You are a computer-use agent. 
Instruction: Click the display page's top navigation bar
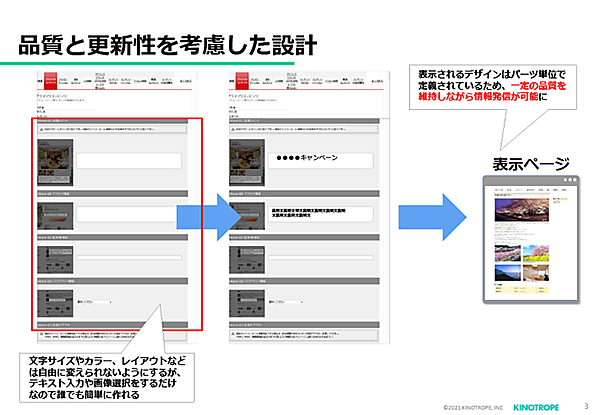tap(531, 190)
